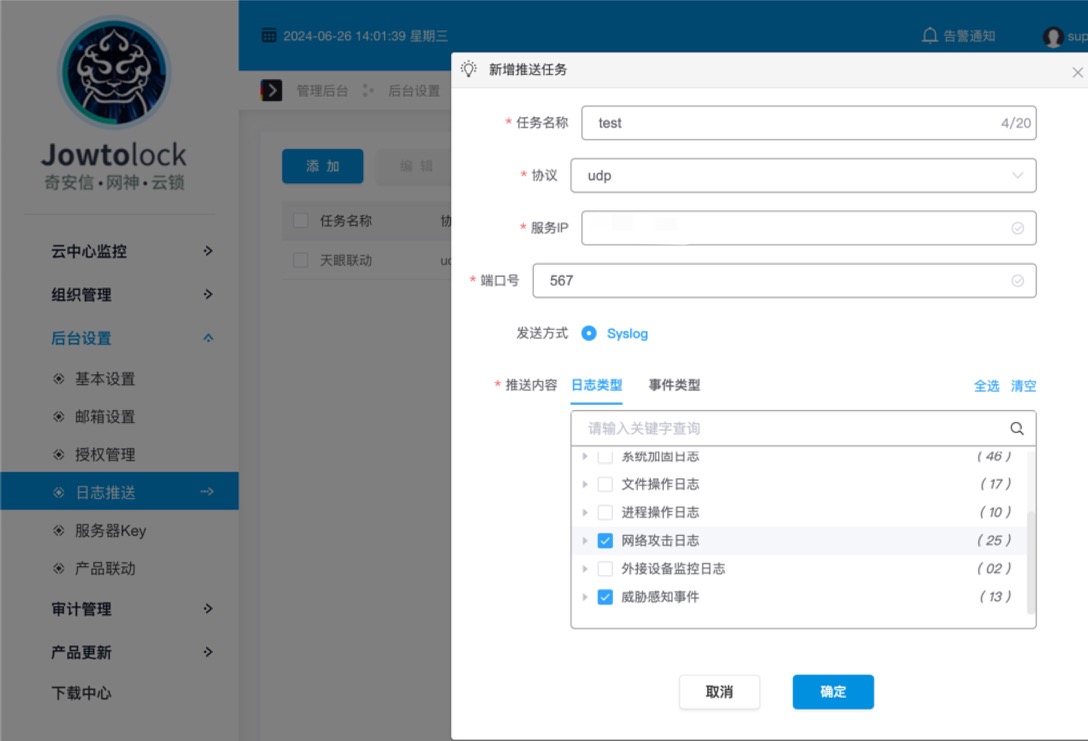The image size is (1088, 741).
Task: Click the log type list scrollbar
Action: 1031,560
